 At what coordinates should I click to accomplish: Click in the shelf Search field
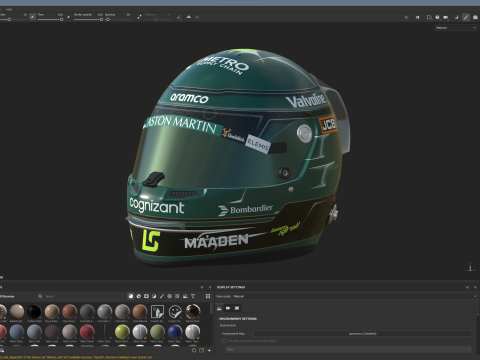click(83, 296)
